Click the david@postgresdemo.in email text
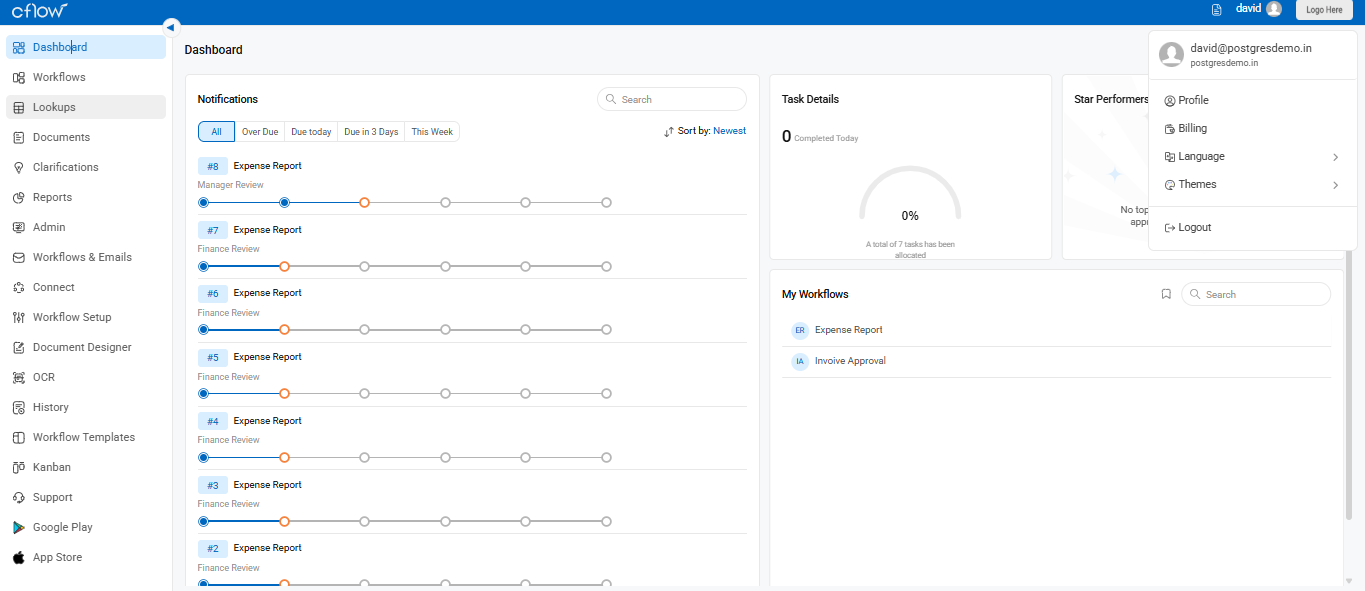This screenshot has width=1365, height=591. pyautogui.click(x=1251, y=48)
